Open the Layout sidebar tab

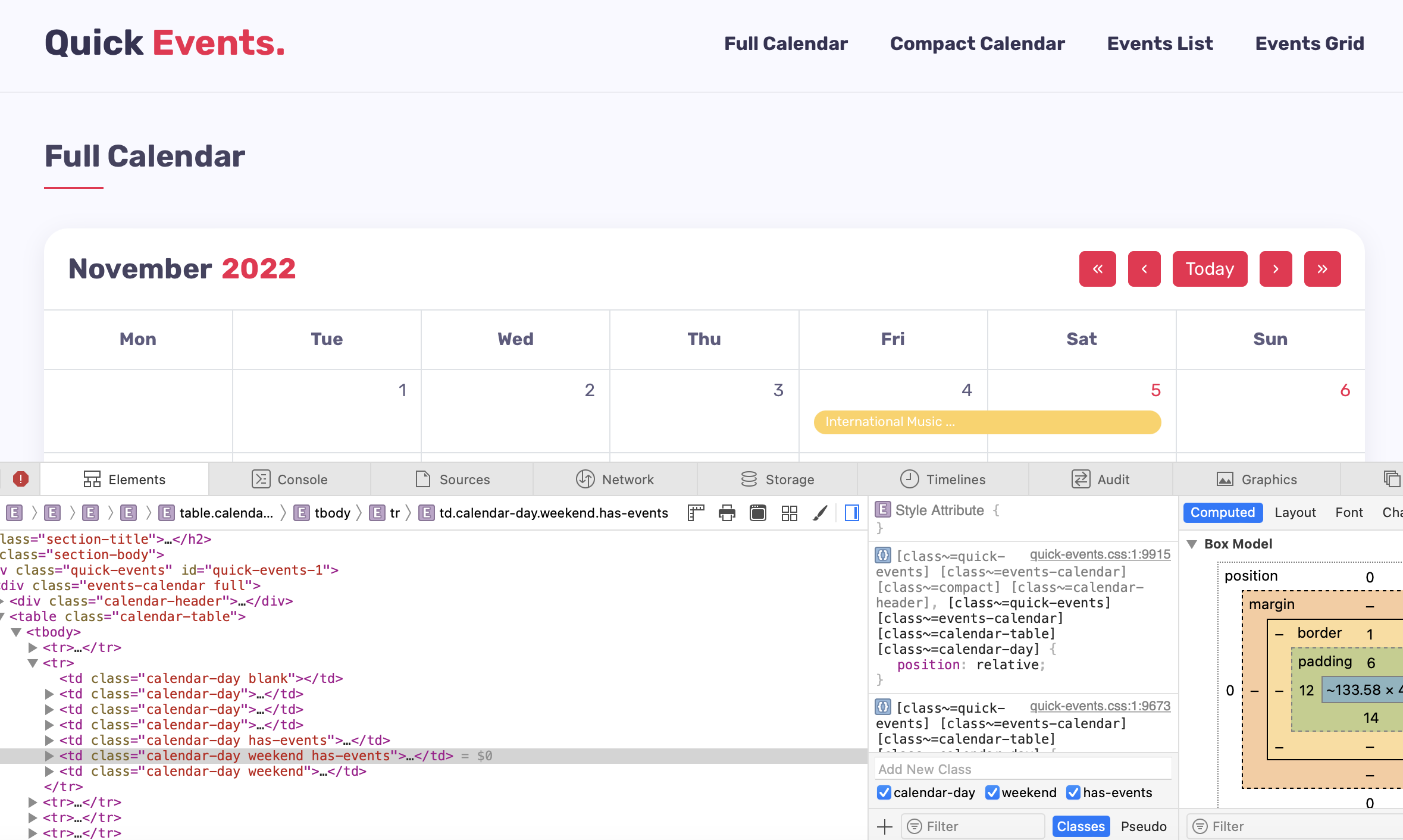pos(1295,512)
